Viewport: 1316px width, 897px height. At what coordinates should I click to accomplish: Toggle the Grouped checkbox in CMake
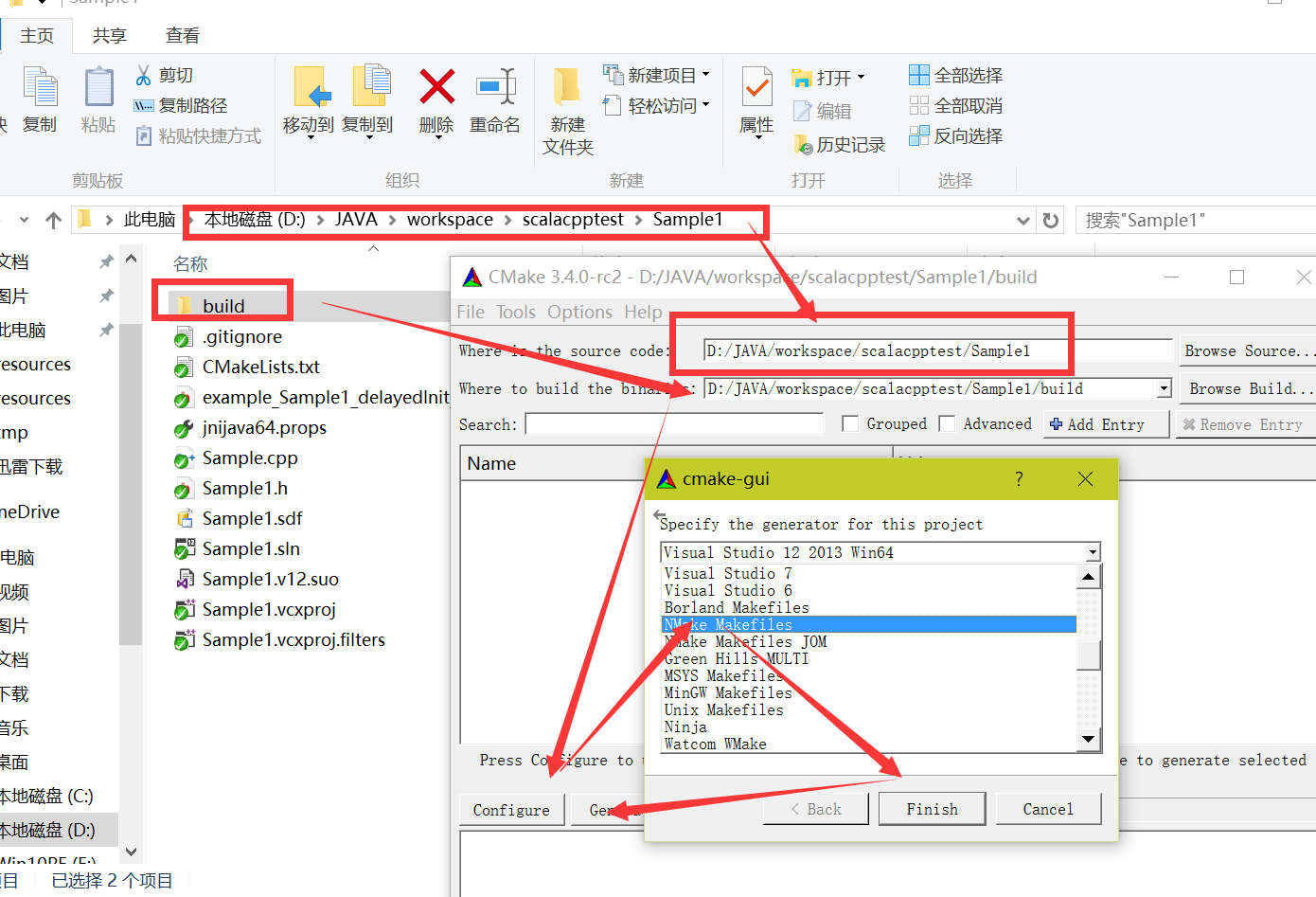pyautogui.click(x=850, y=423)
